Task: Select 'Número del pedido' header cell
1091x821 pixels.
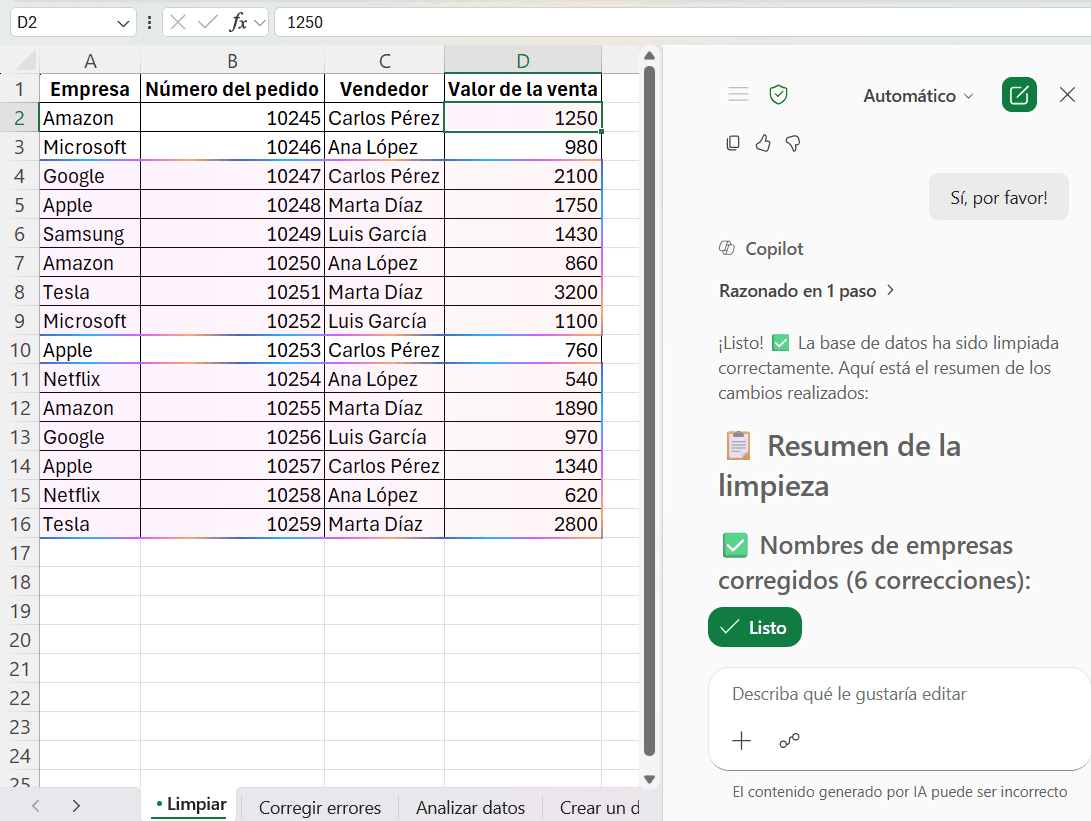Action: pyautogui.click(x=232, y=89)
